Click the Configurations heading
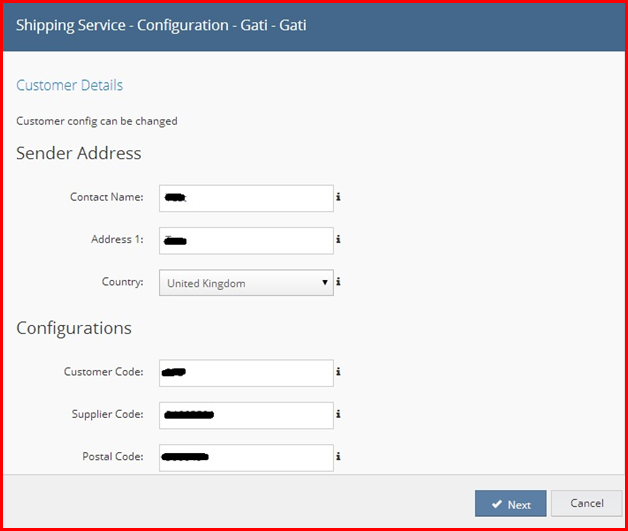628x531 pixels. pyautogui.click(x=74, y=328)
